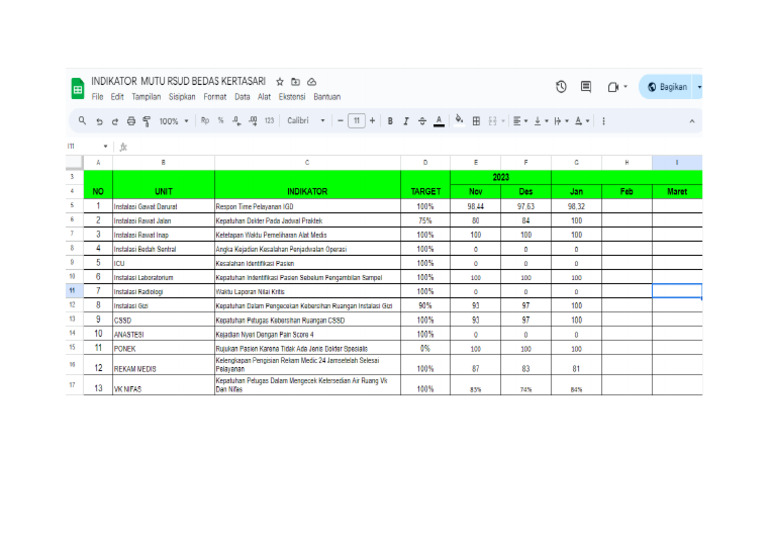Click the borders icon in toolbar

476,121
